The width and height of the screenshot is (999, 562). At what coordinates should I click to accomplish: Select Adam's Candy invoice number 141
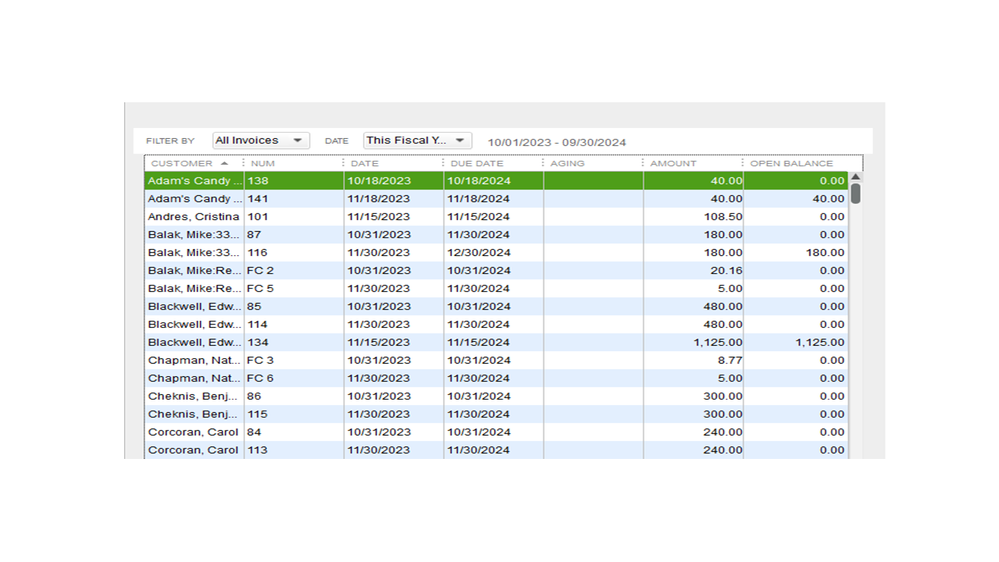(x=496, y=199)
